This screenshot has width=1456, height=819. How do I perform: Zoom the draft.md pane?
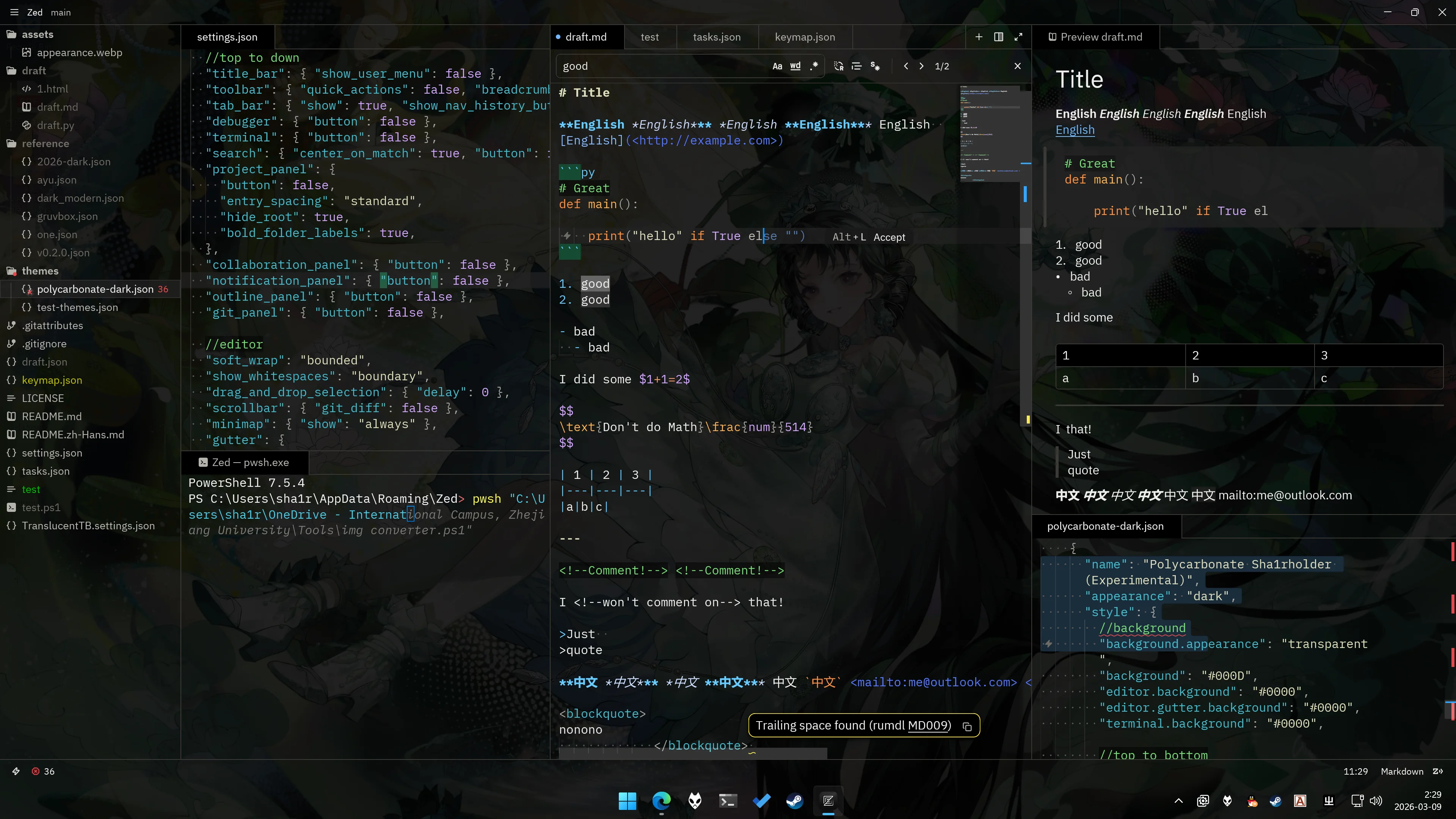pyautogui.click(x=1018, y=37)
